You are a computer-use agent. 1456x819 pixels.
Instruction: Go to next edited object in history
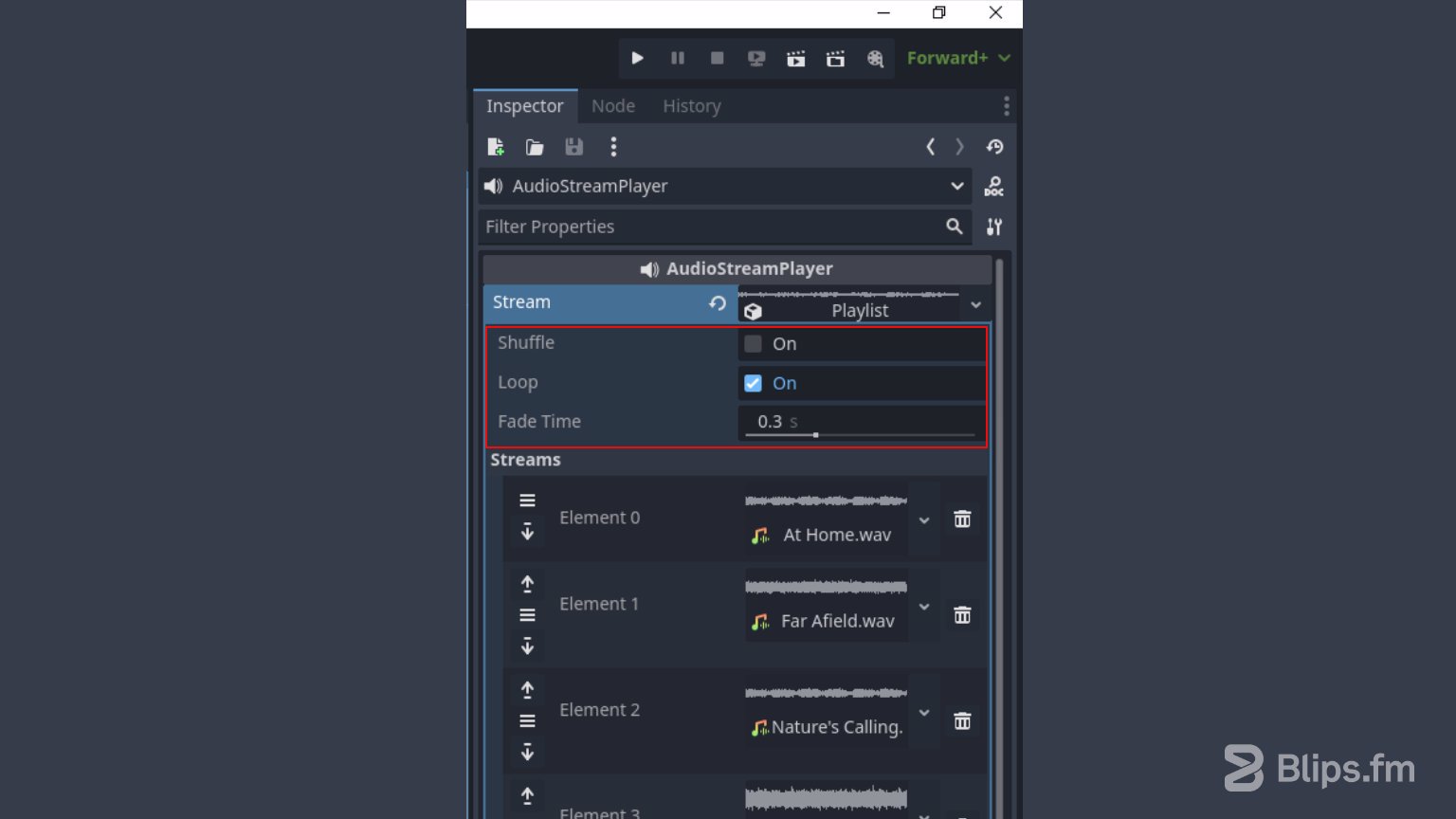pyautogui.click(x=960, y=147)
